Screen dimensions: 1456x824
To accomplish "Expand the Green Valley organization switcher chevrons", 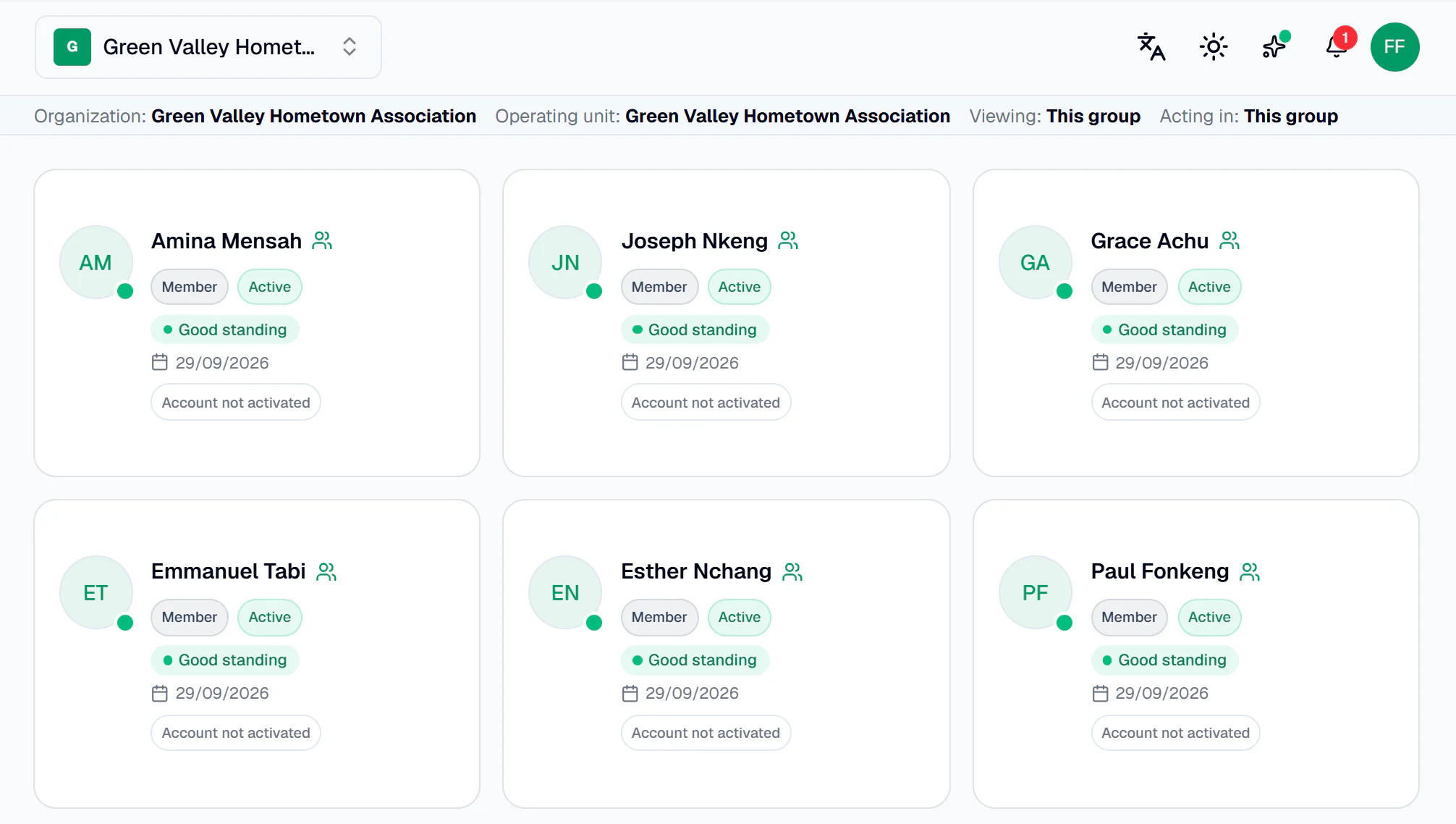I will click(350, 47).
